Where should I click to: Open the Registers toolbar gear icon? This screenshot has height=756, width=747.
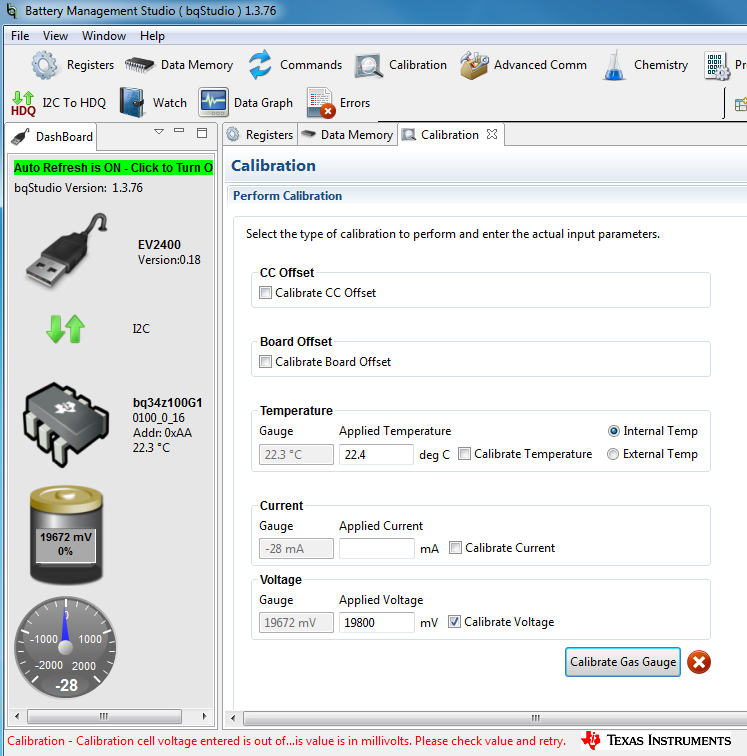44,65
